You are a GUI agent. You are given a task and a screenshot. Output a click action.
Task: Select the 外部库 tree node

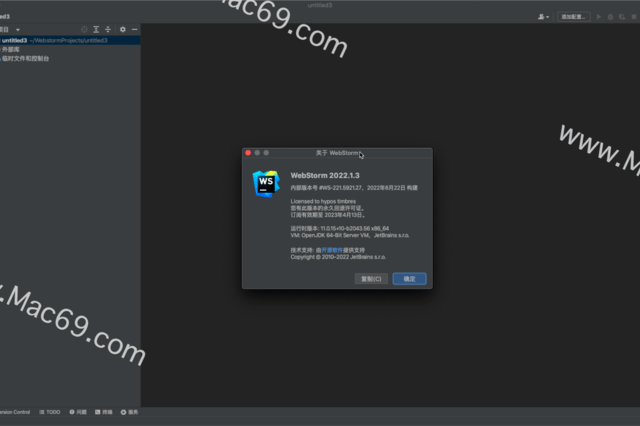pyautogui.click(x=11, y=49)
